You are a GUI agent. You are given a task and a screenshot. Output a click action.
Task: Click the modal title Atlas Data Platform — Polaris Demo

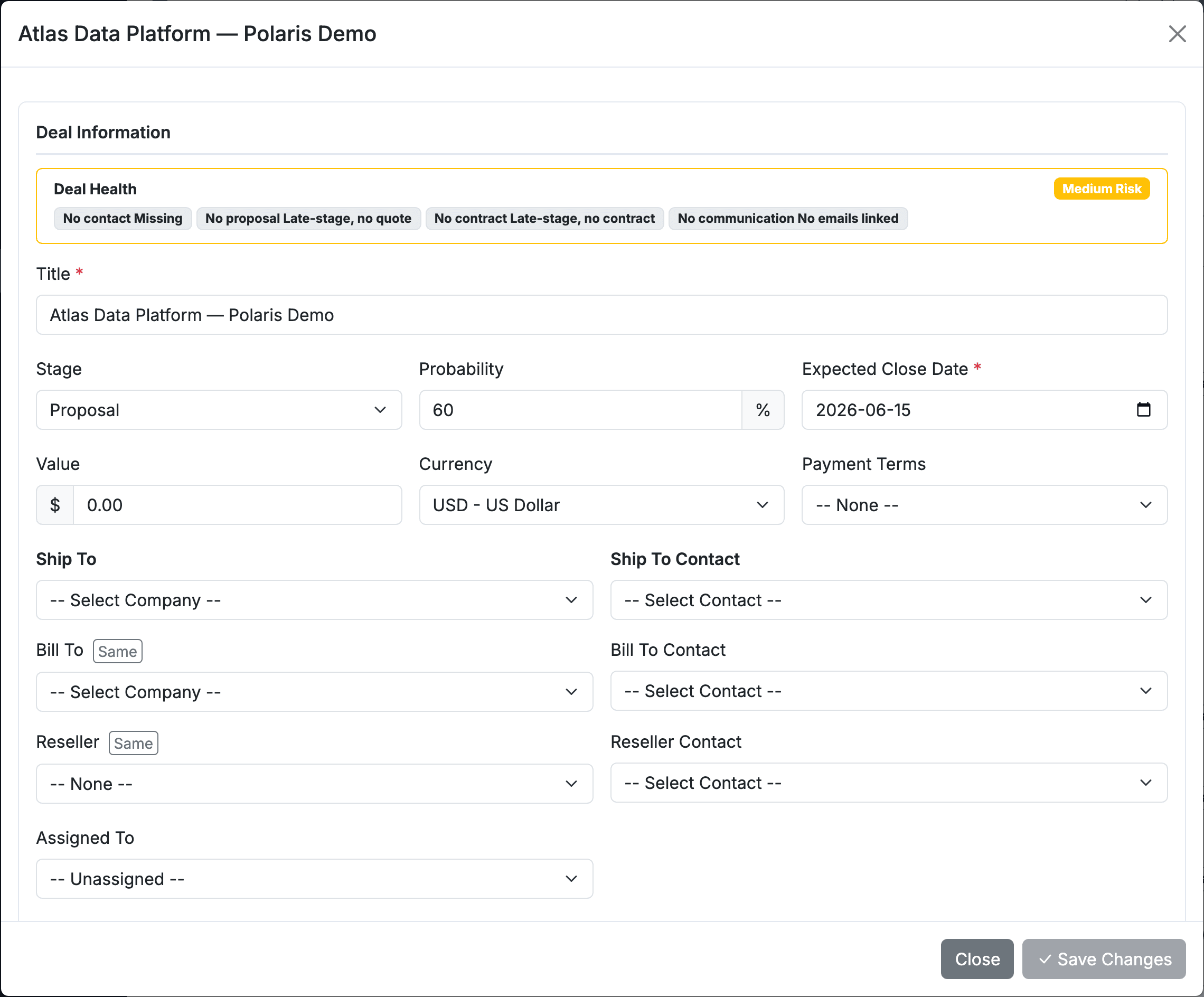point(197,34)
